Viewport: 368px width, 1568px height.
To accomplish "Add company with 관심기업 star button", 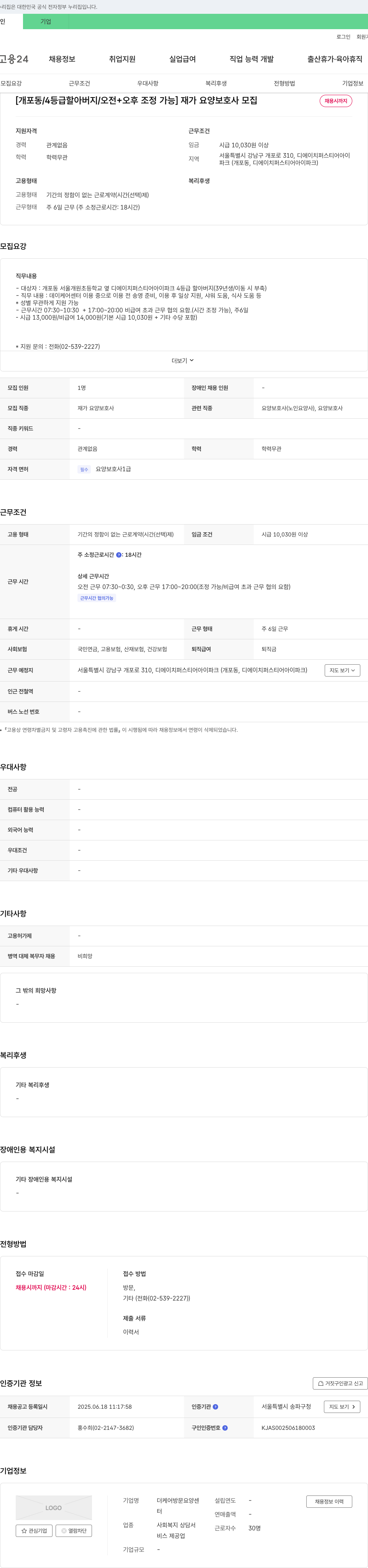I will (x=34, y=1531).
